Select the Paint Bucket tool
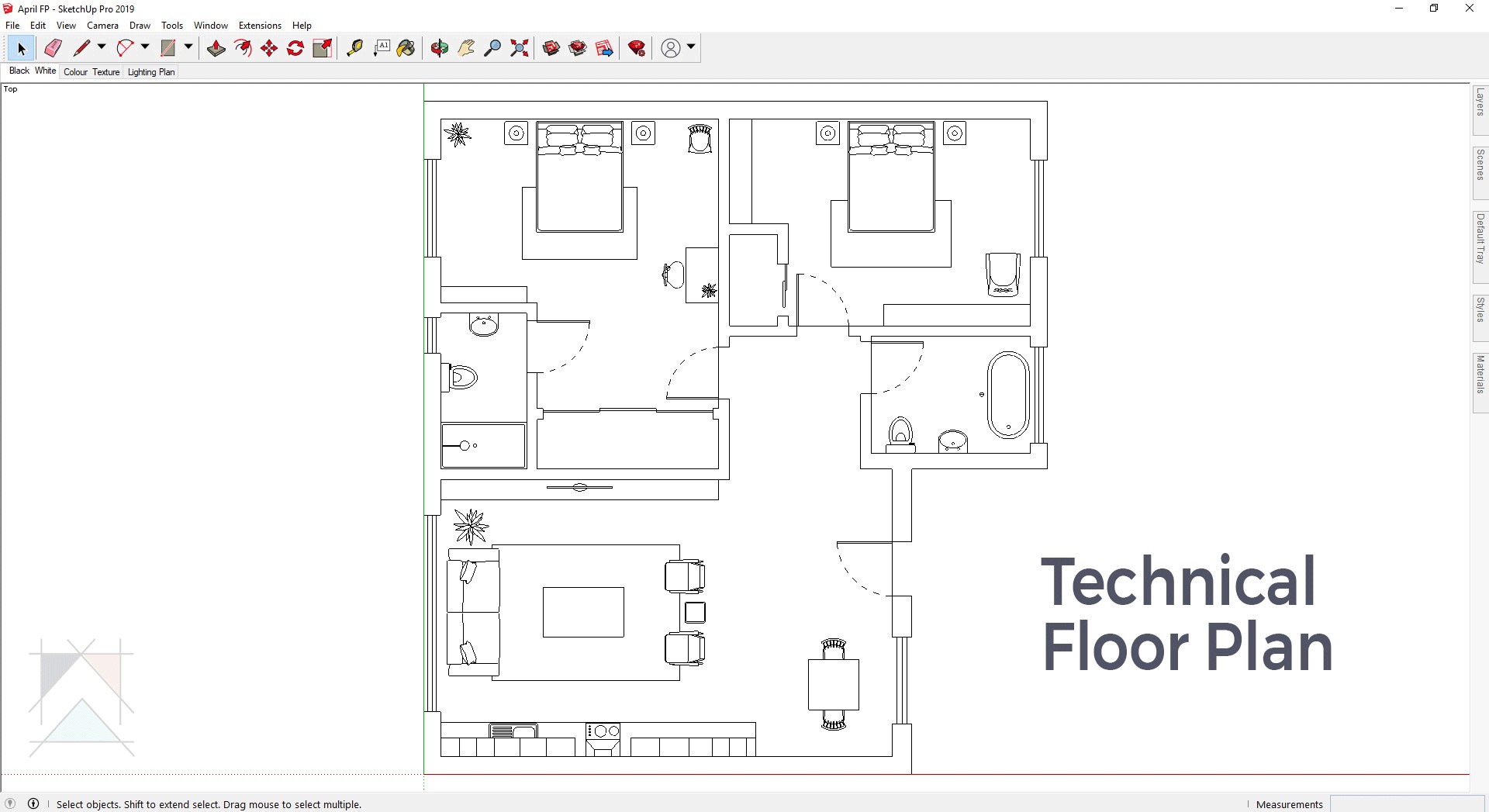The height and width of the screenshot is (812, 1489). click(406, 48)
